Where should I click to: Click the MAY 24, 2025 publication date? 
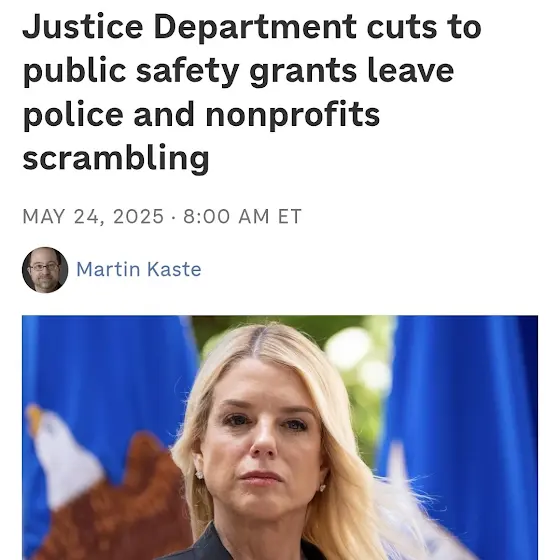tap(93, 216)
